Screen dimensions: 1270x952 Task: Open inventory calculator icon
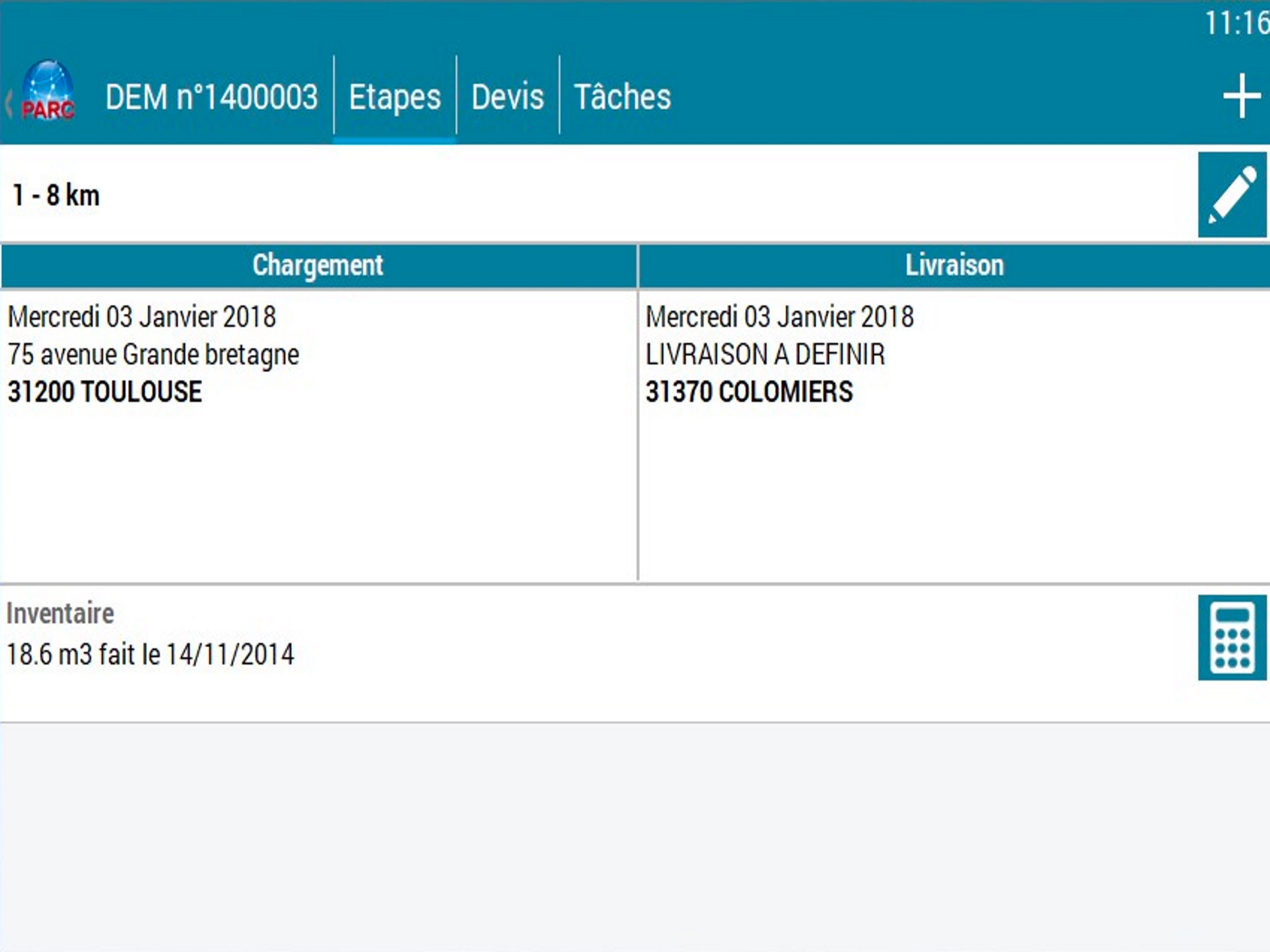pyautogui.click(x=1232, y=637)
